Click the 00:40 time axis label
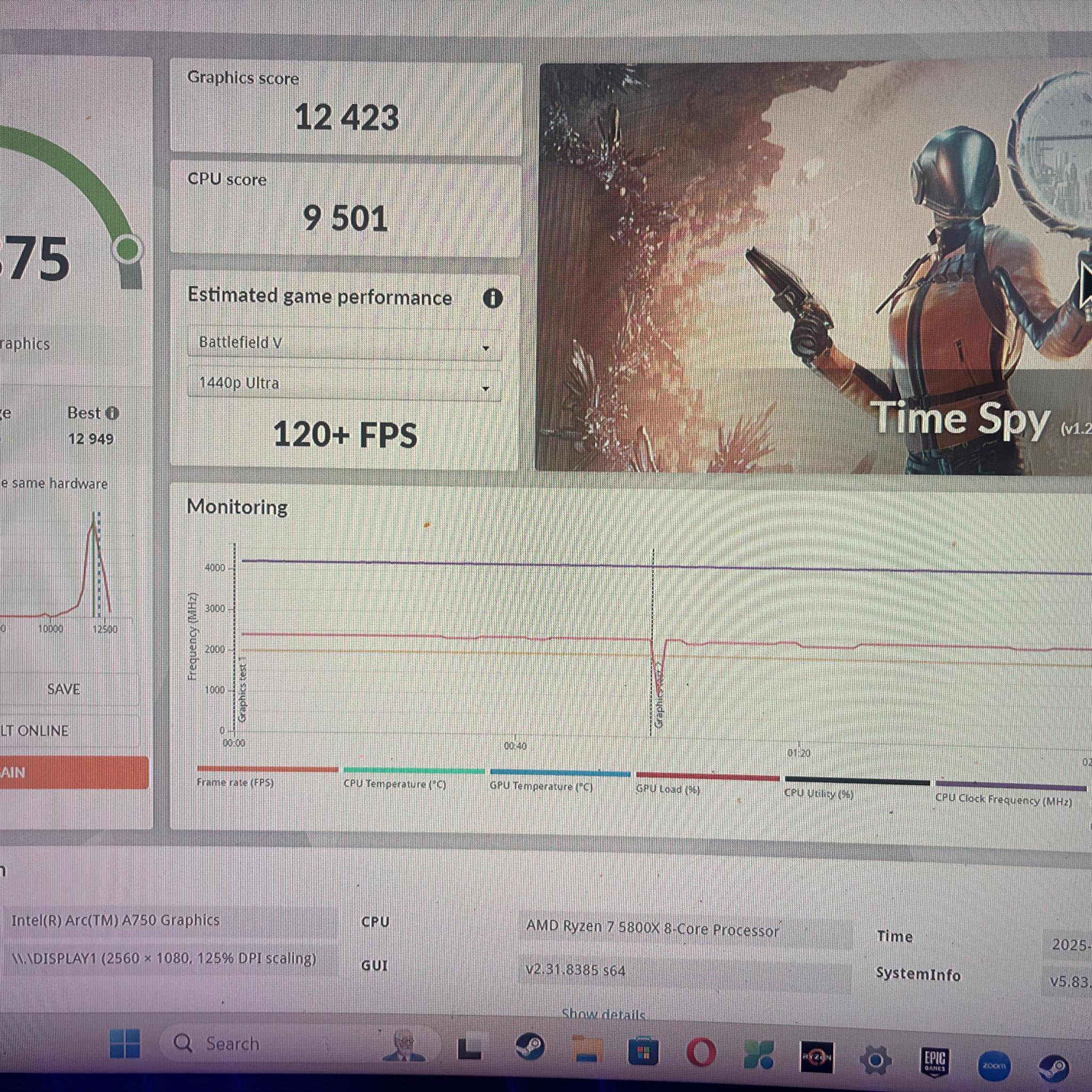The image size is (1092, 1092). (x=515, y=746)
